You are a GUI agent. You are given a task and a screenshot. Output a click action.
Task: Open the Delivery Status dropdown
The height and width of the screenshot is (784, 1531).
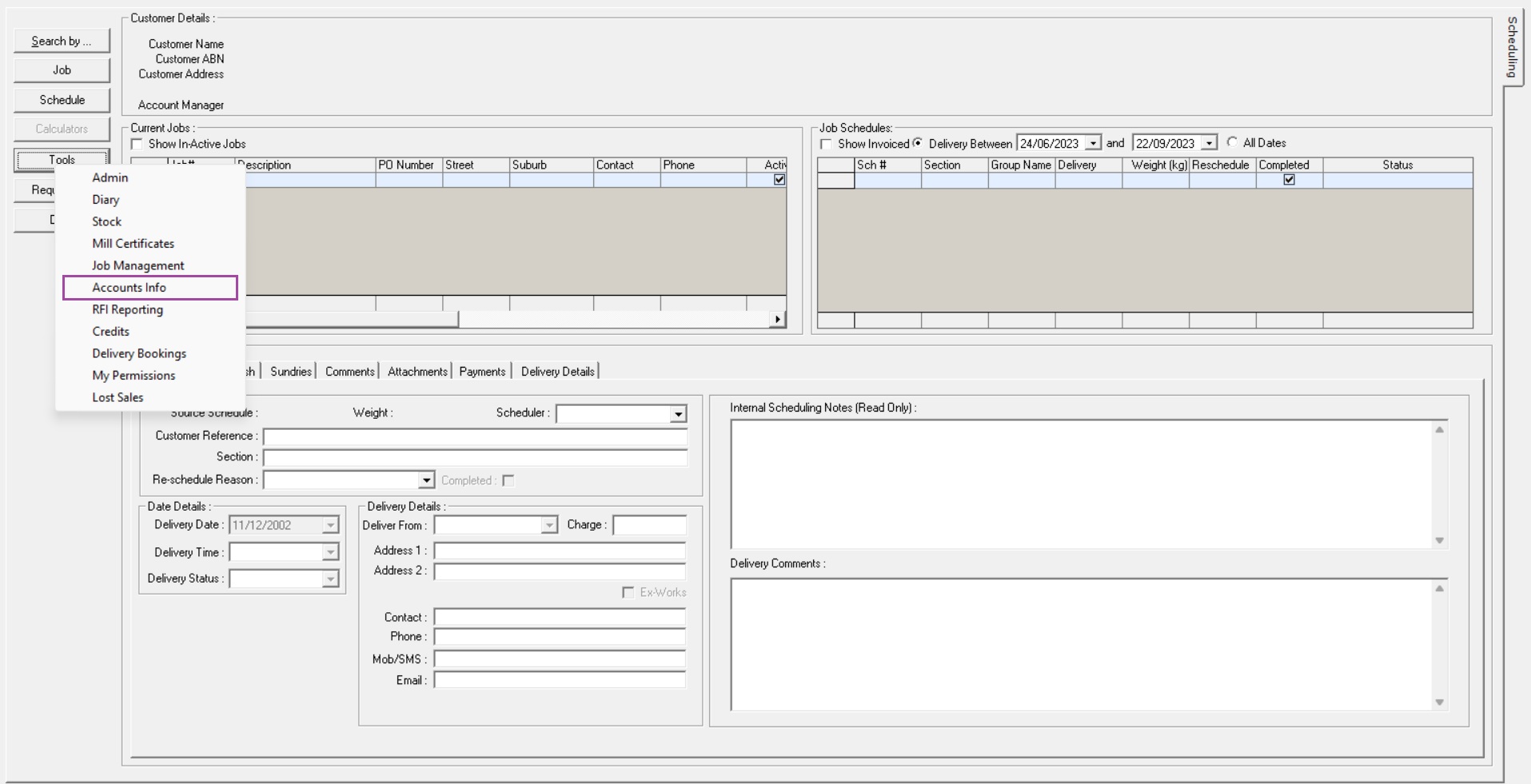(x=330, y=579)
